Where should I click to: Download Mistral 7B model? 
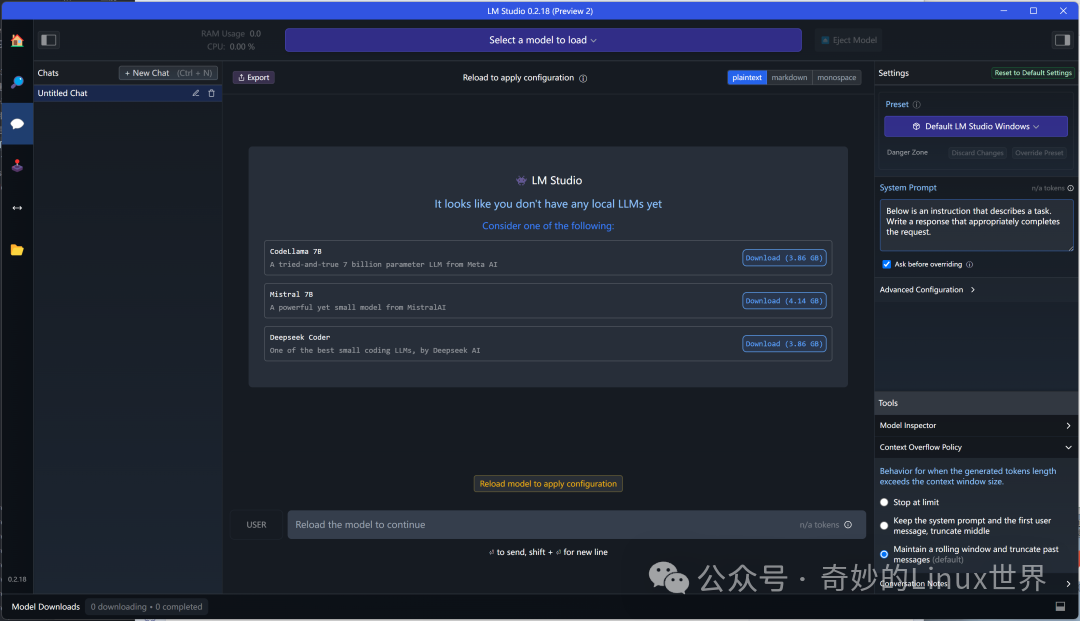point(784,301)
